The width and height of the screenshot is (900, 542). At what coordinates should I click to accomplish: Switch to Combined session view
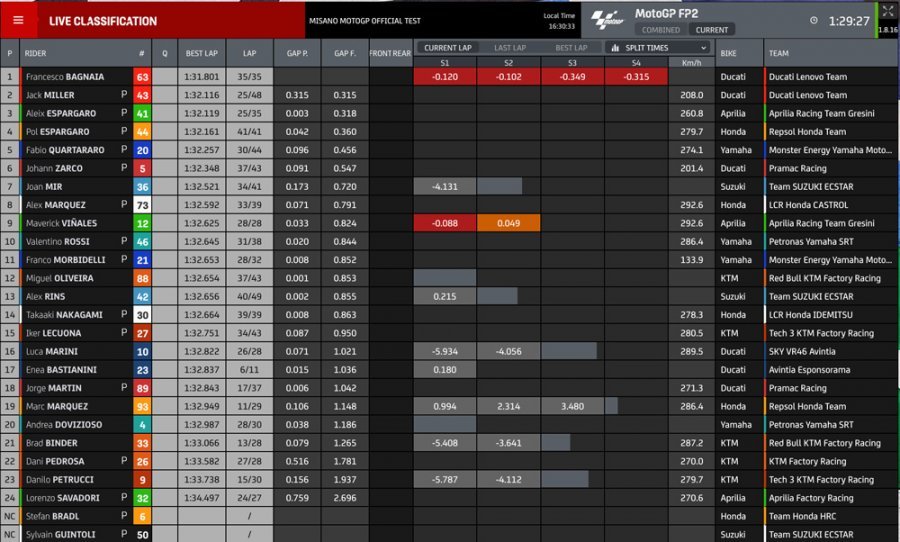pyautogui.click(x=660, y=30)
